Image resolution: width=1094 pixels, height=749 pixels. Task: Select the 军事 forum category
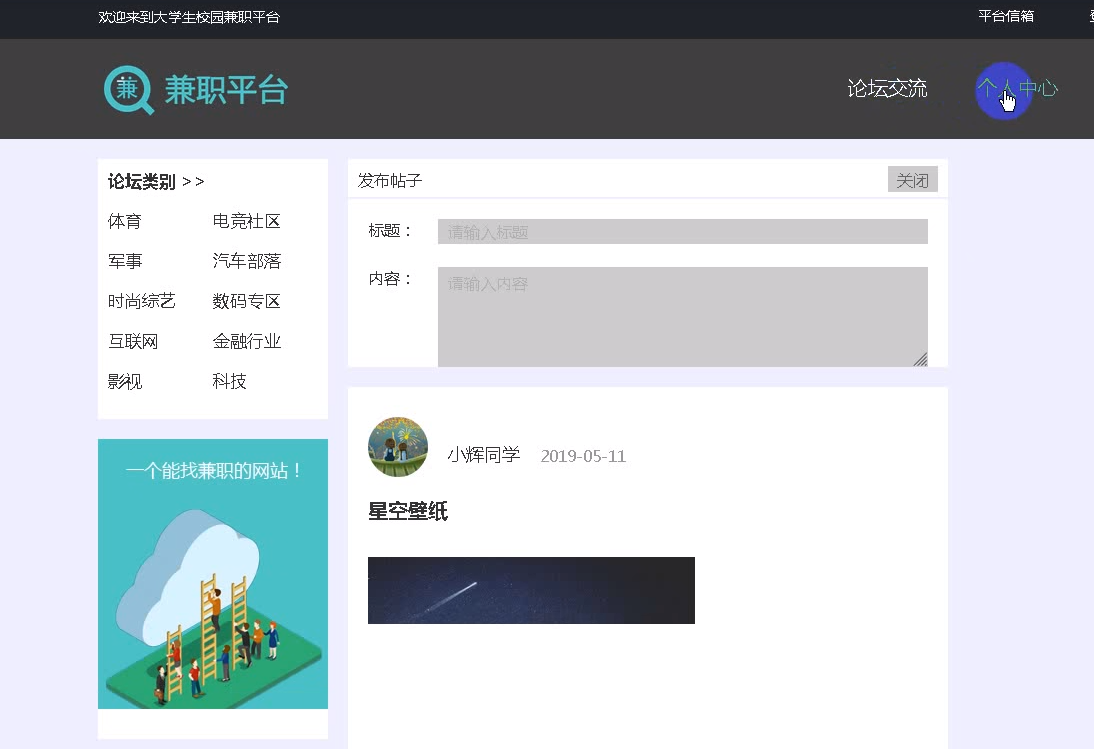[125, 261]
